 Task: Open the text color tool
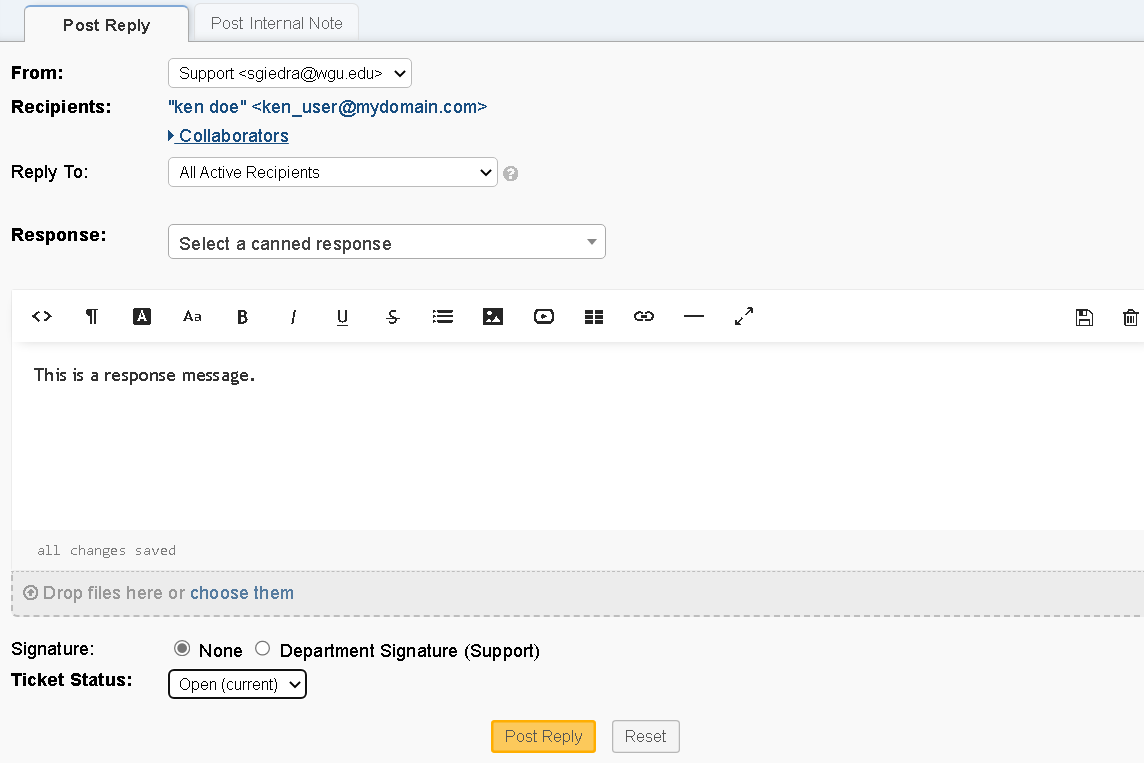[x=141, y=316]
